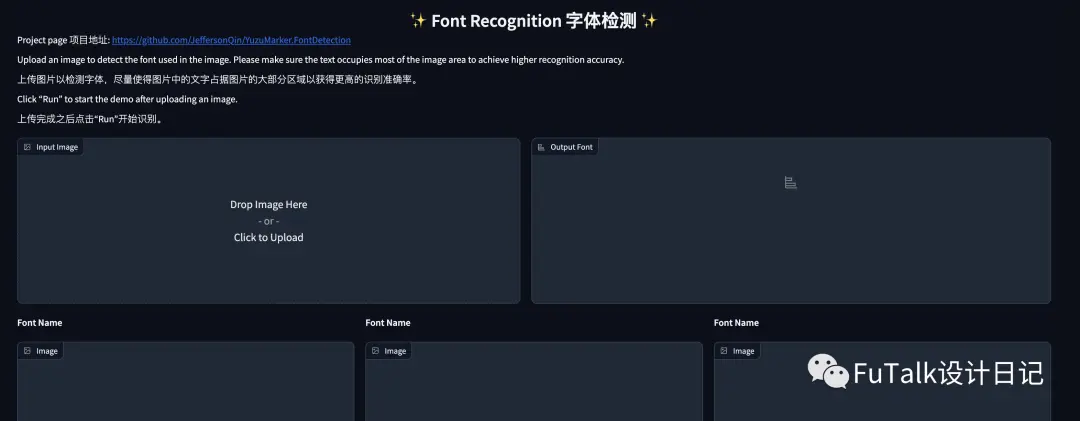Click the bar chart icon beside Output Font label
The image size is (1080, 421).
click(x=541, y=147)
